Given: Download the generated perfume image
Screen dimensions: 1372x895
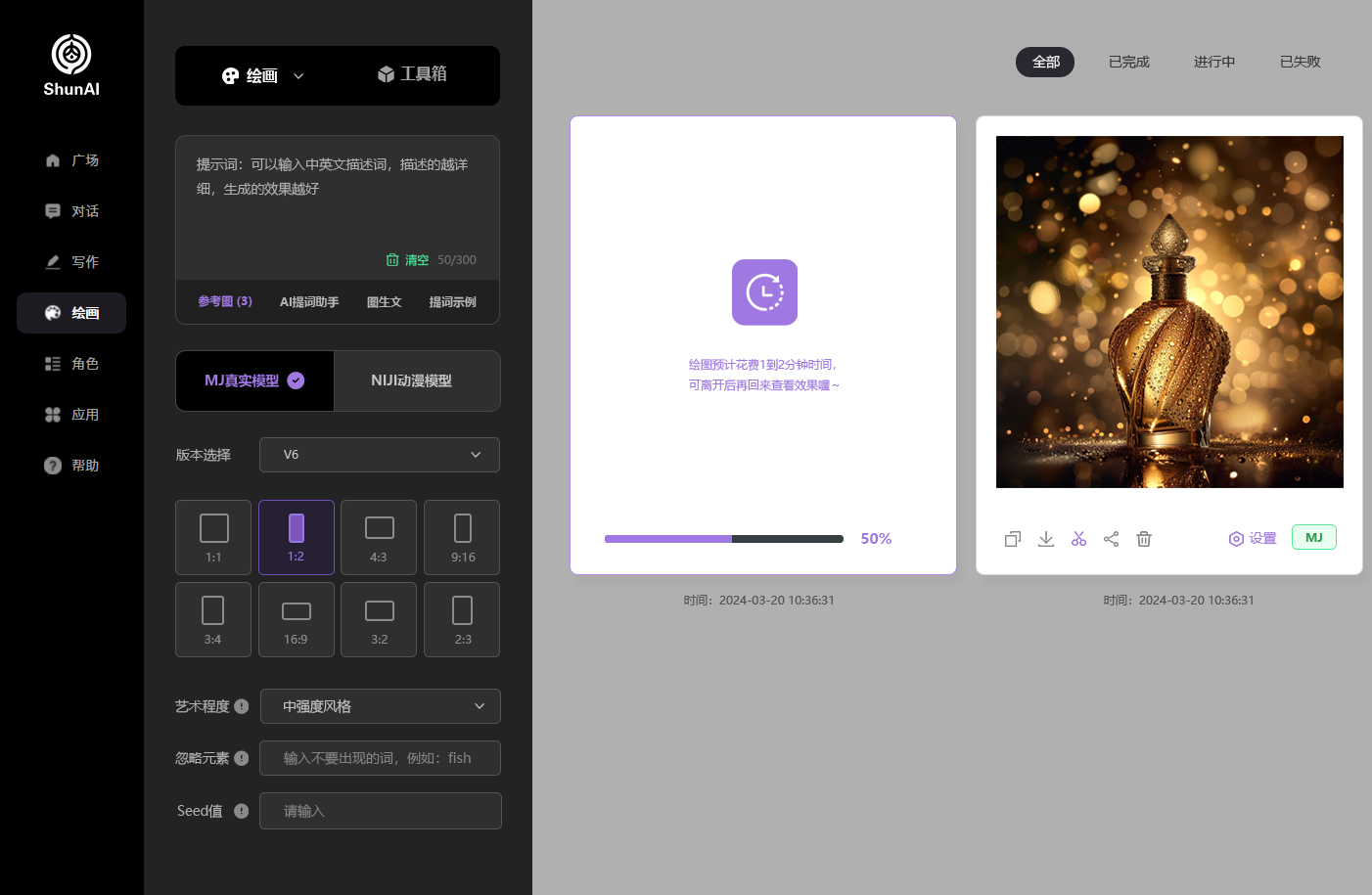Looking at the screenshot, I should (1046, 539).
